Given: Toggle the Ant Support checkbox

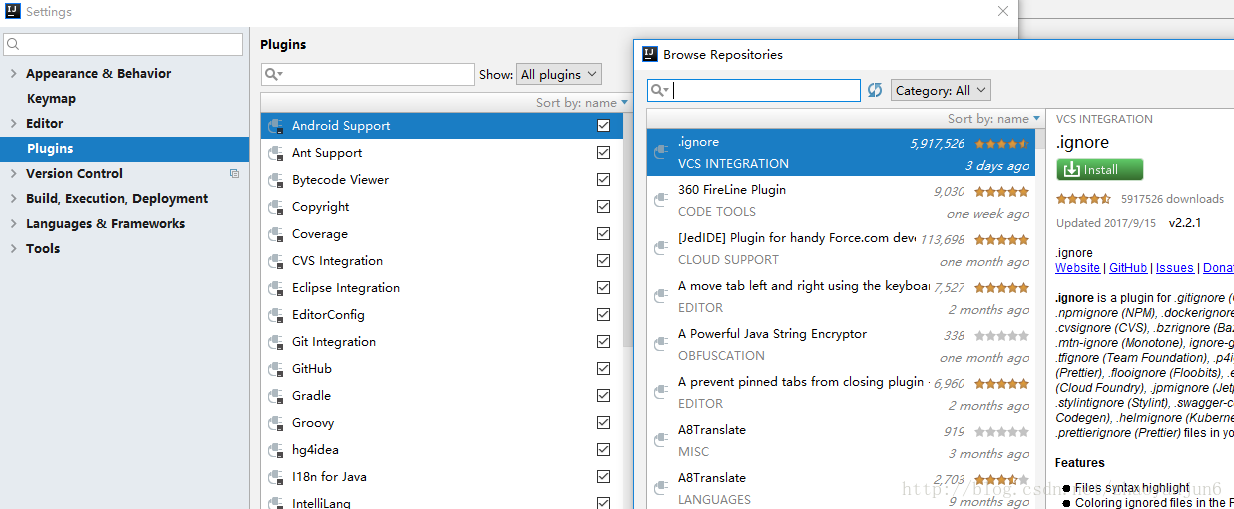Looking at the screenshot, I should 603,153.
